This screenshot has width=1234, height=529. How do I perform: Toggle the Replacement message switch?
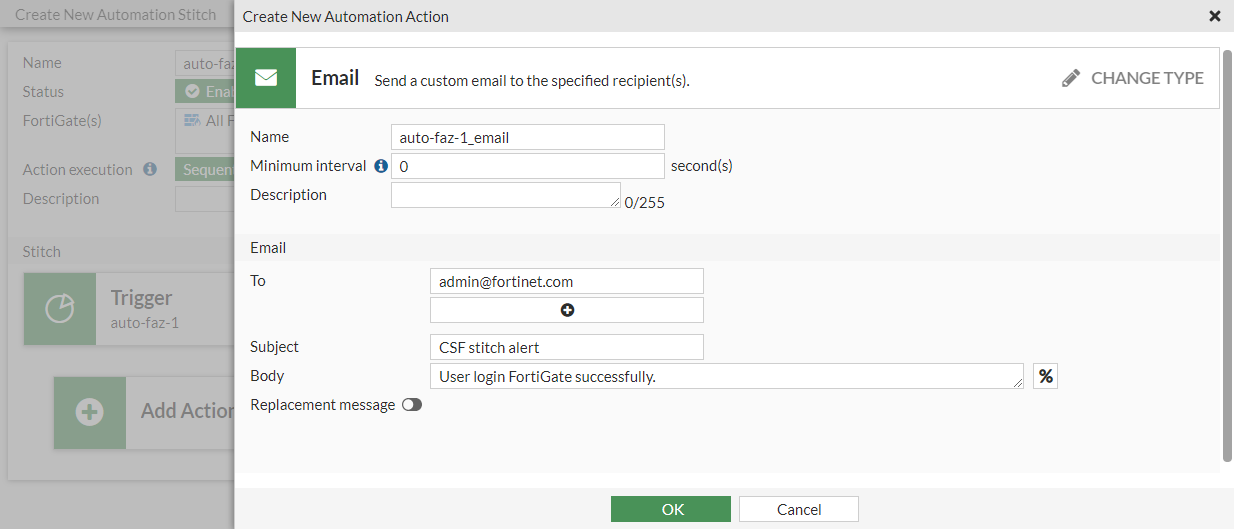tap(411, 405)
